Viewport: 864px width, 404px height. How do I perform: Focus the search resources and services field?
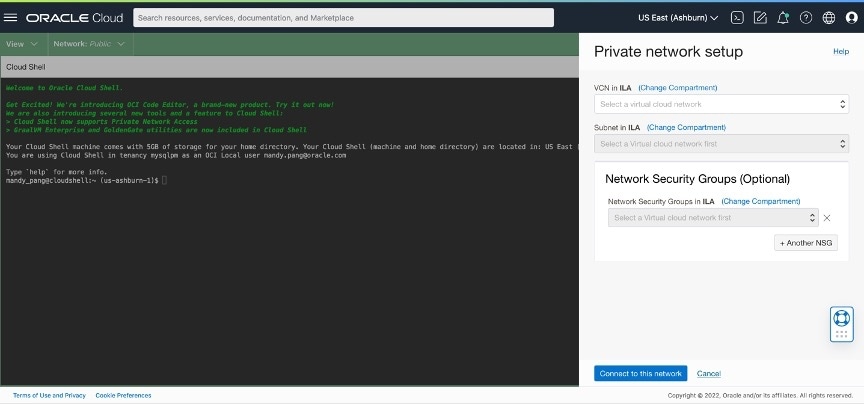(x=343, y=18)
